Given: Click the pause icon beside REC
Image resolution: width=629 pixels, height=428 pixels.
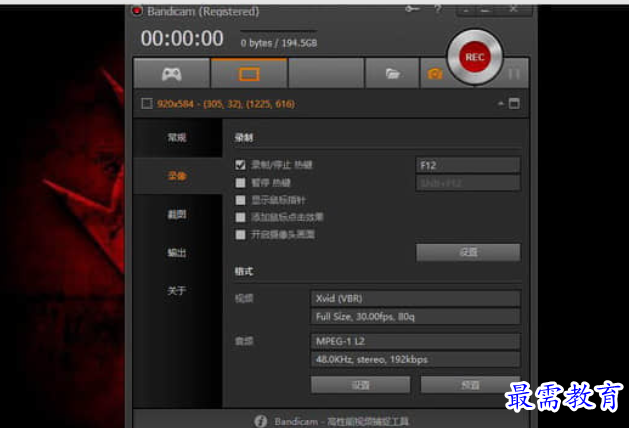Looking at the screenshot, I should 514,74.
